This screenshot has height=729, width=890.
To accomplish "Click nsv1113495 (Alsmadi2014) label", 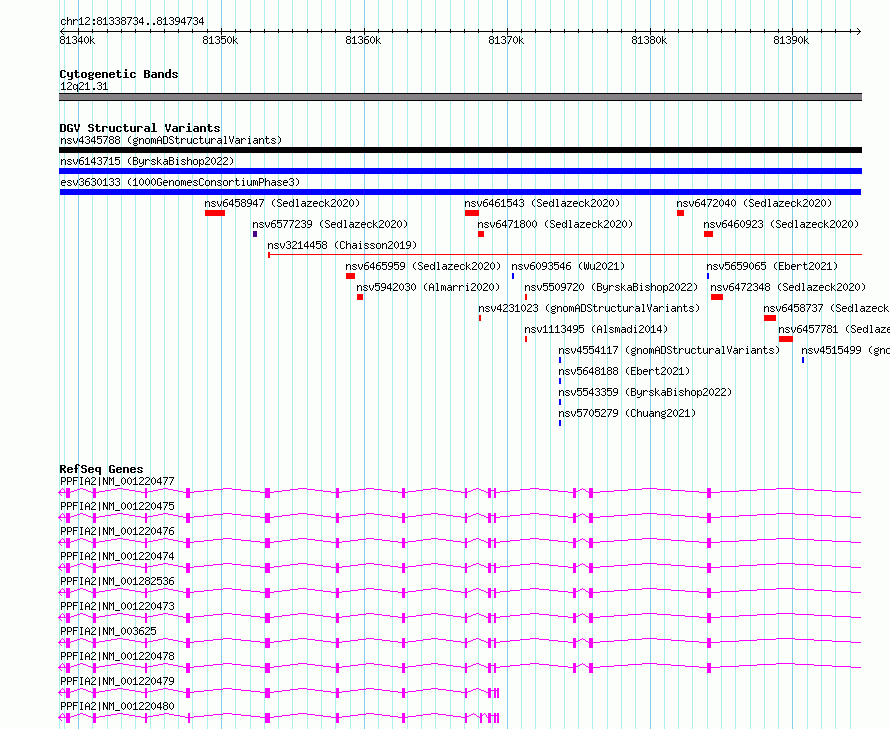I will 596,329.
